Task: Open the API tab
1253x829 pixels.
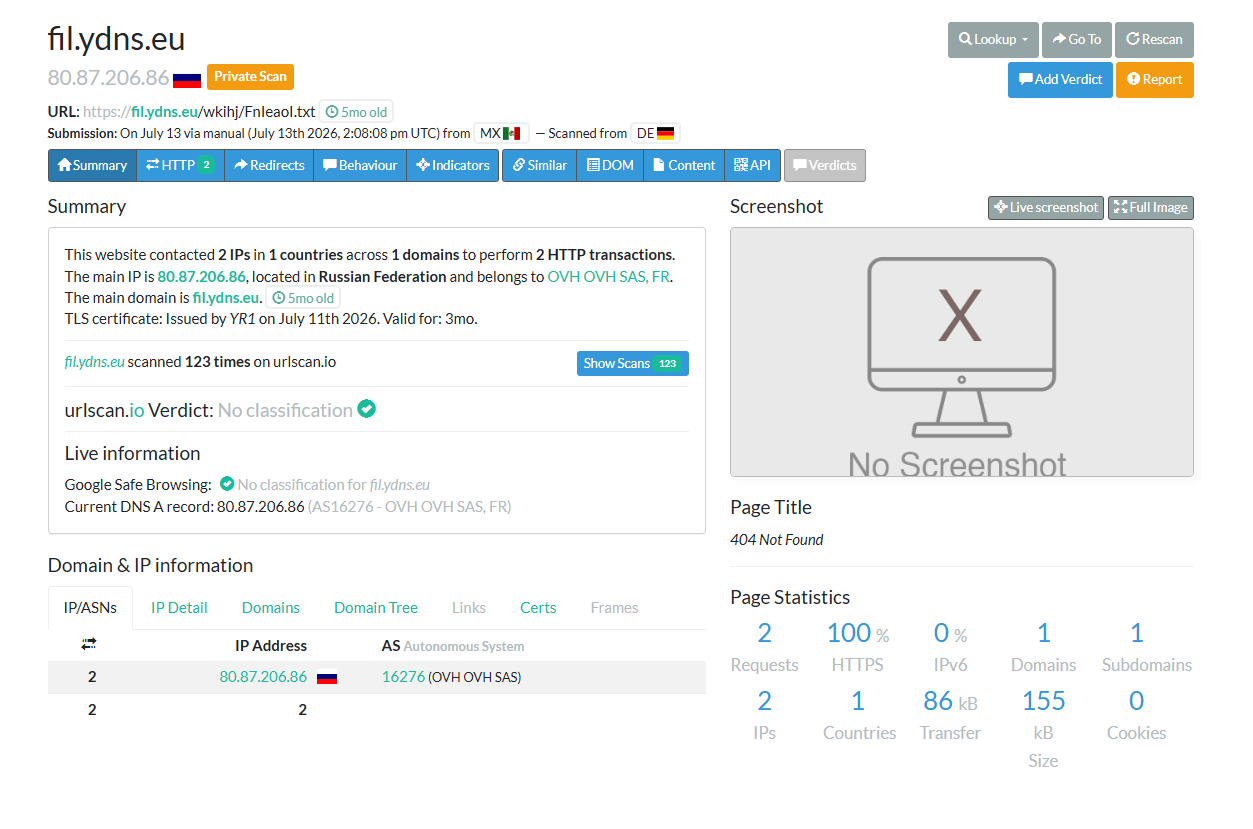Action: tap(752, 165)
